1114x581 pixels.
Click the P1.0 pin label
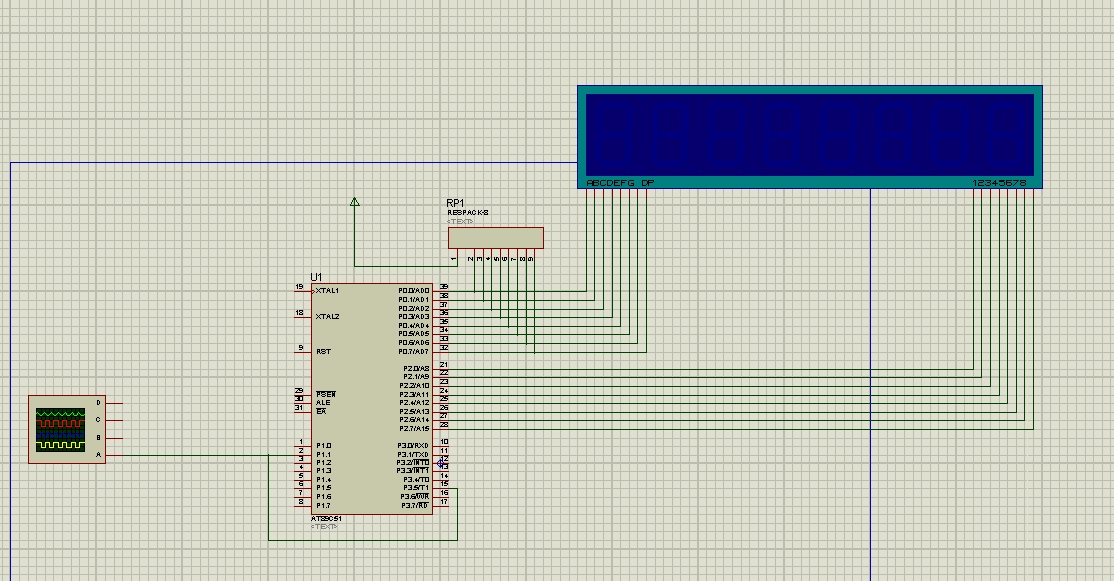pyautogui.click(x=323, y=446)
